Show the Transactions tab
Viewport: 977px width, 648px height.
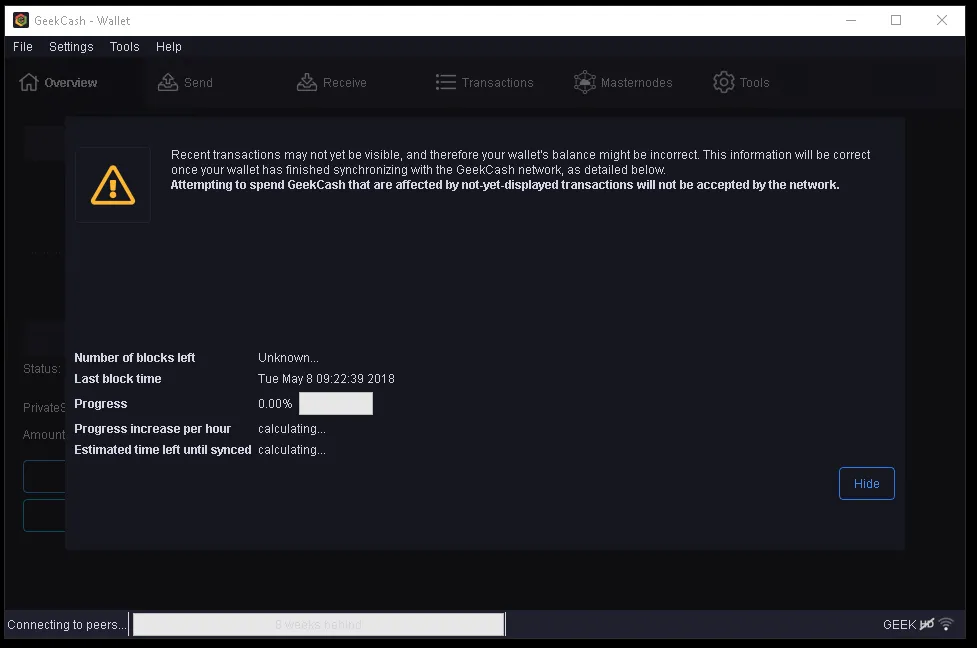pyautogui.click(x=484, y=82)
